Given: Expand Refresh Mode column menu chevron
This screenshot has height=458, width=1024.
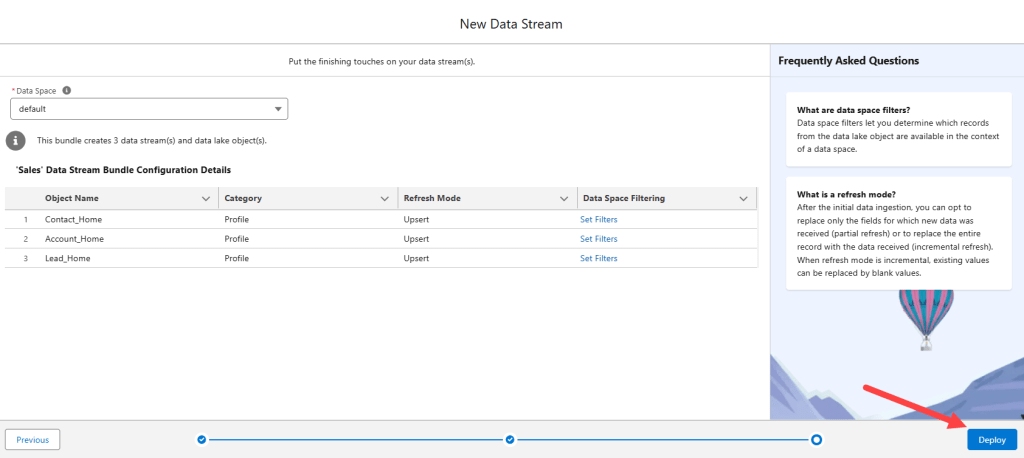Looking at the screenshot, I should point(564,199).
